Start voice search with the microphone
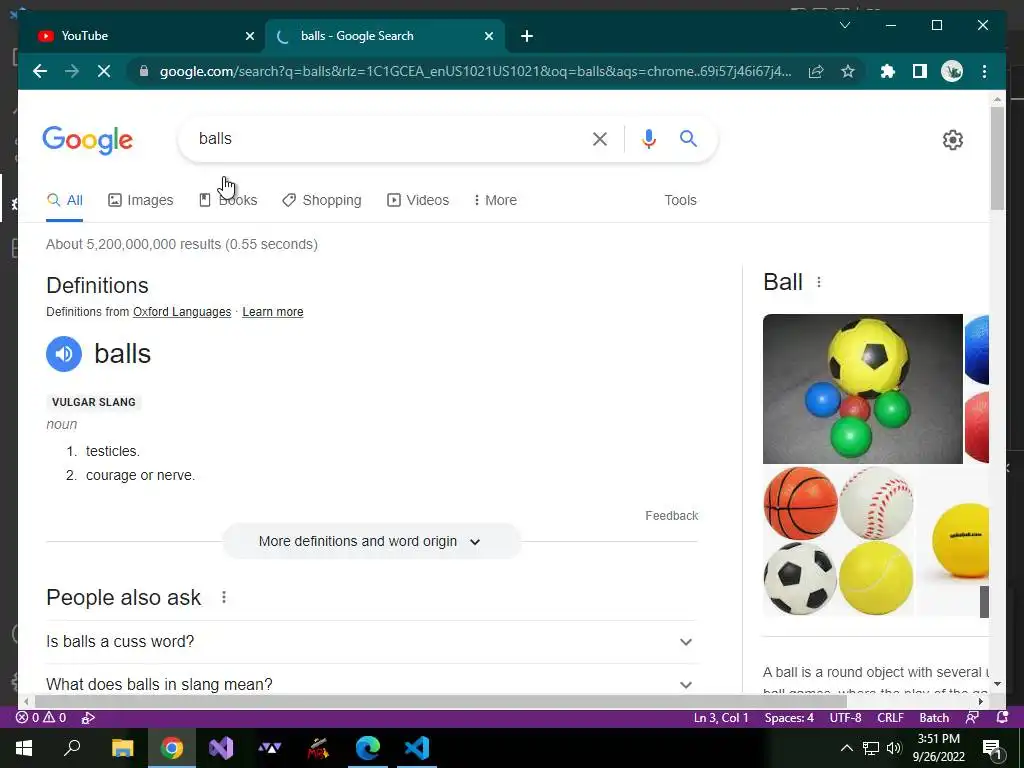The image size is (1024, 768). (x=648, y=138)
